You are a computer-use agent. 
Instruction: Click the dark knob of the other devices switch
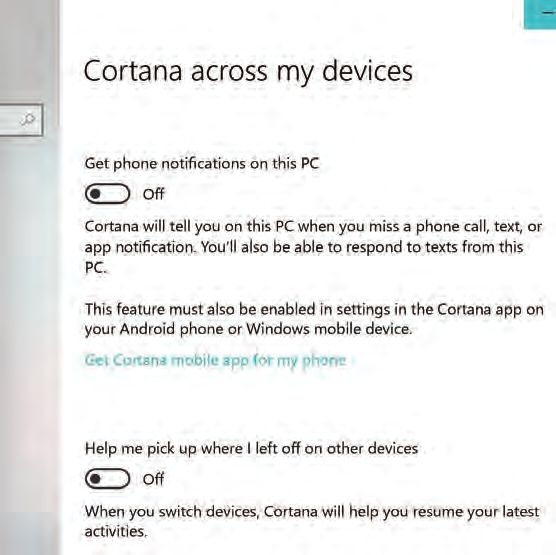point(95,479)
